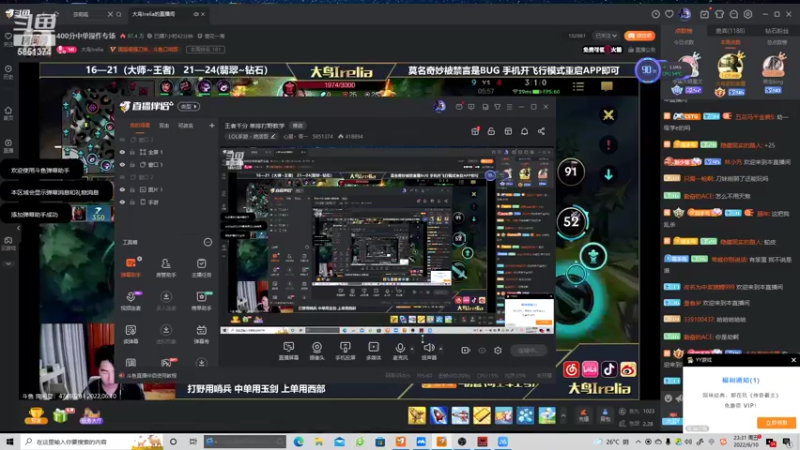Open File Explorer from taskbar
The image size is (800, 450).
click(319, 442)
